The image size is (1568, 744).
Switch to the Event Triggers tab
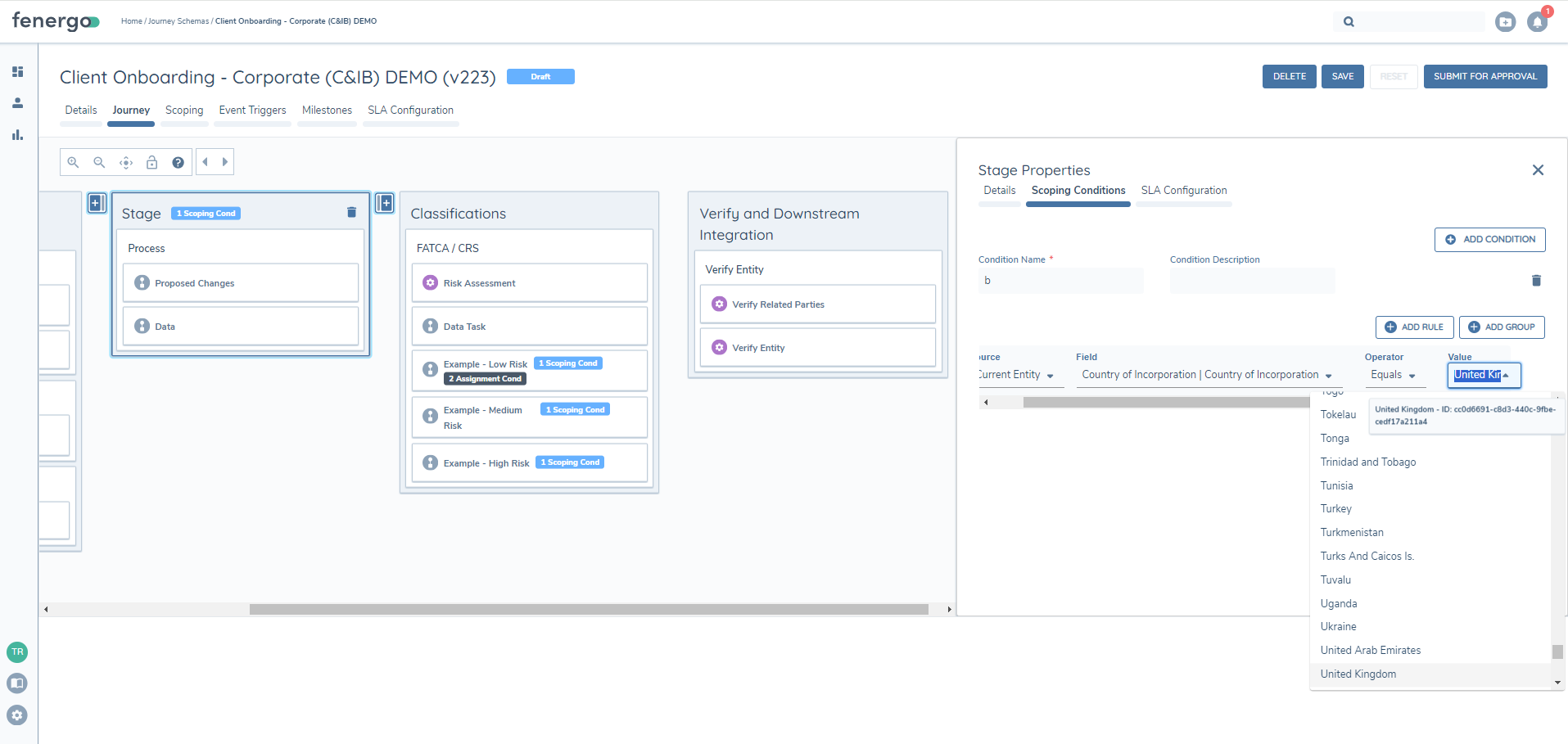[252, 110]
